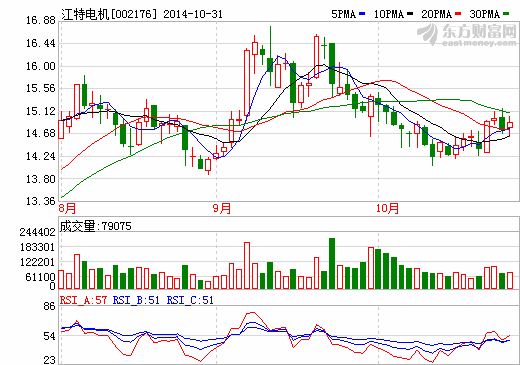This screenshot has width=520, height=365.
Task: Click the 14.24 price axis label
Action: 41,156
